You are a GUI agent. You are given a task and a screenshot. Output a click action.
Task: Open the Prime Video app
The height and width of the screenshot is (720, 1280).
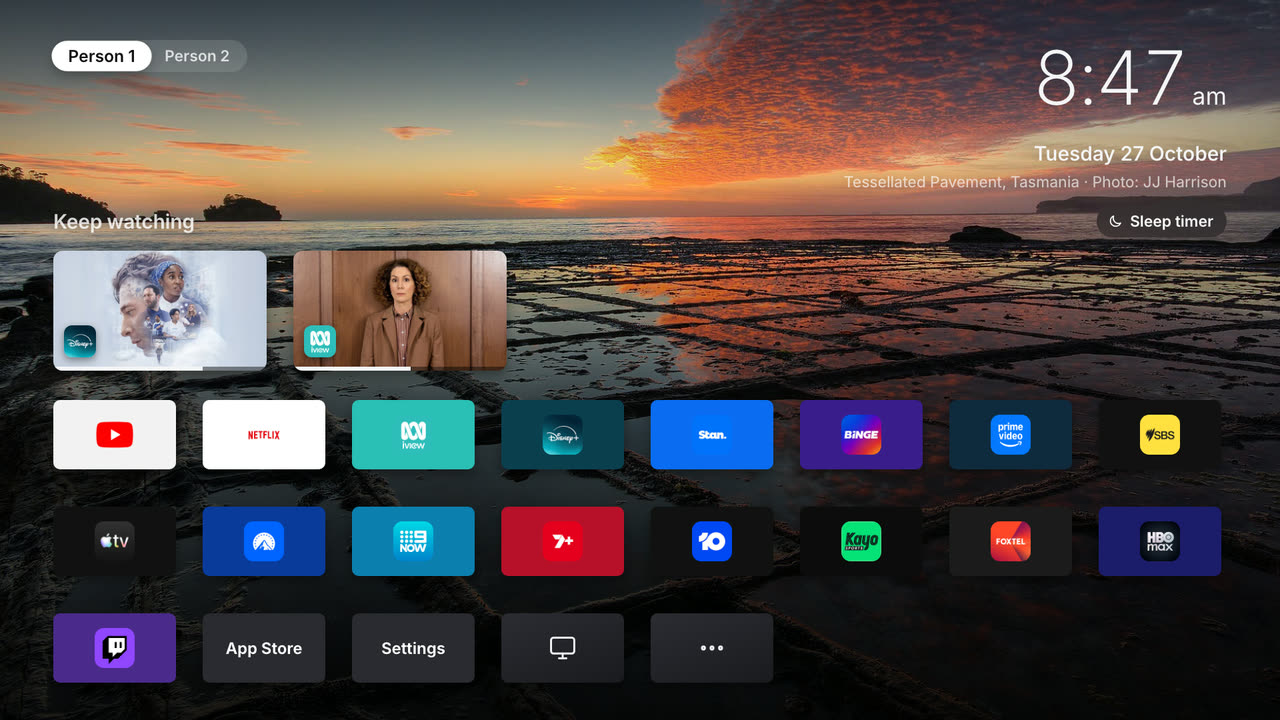1010,435
